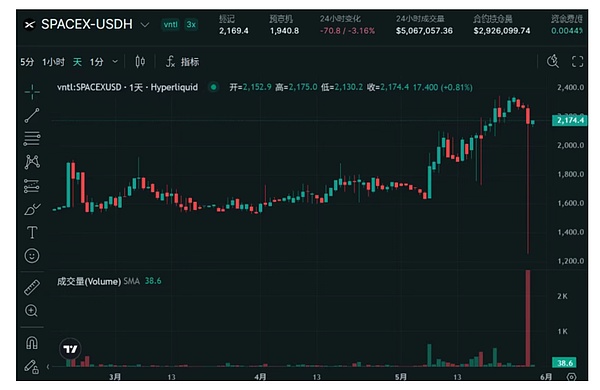Select the ruler measure tool

coord(32,288)
